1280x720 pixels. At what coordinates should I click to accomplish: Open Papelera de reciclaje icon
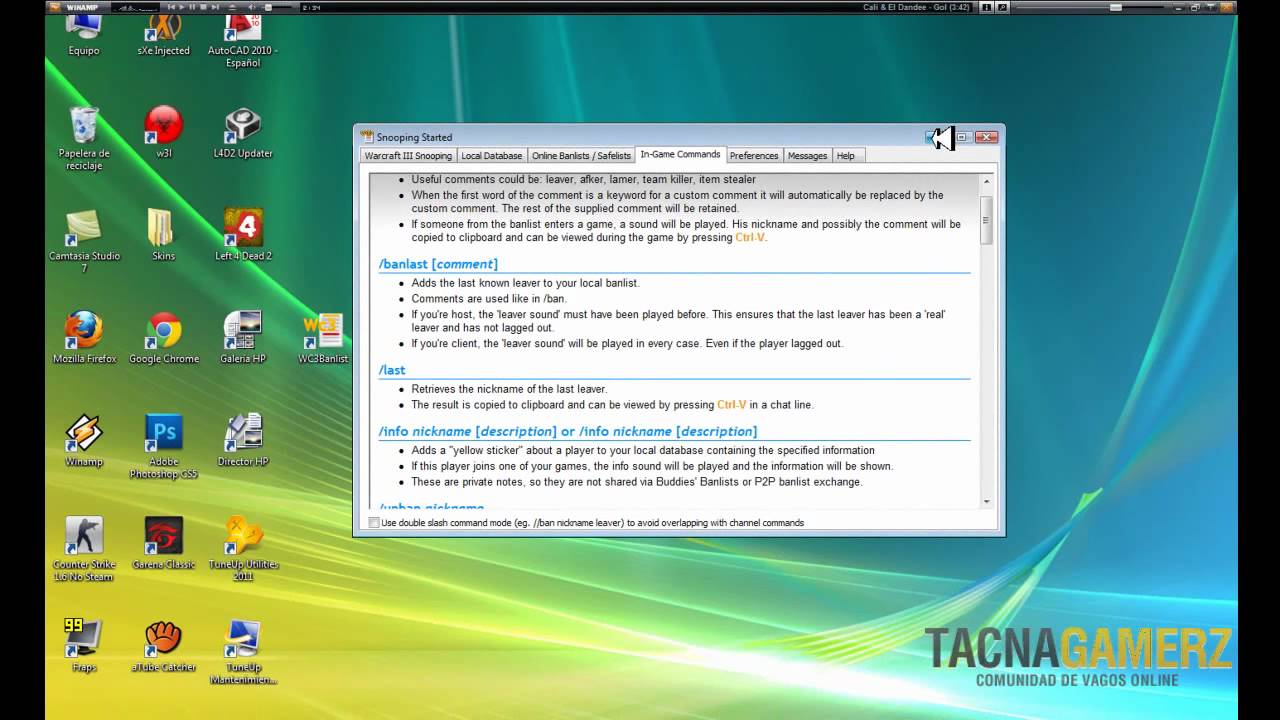tap(84, 138)
